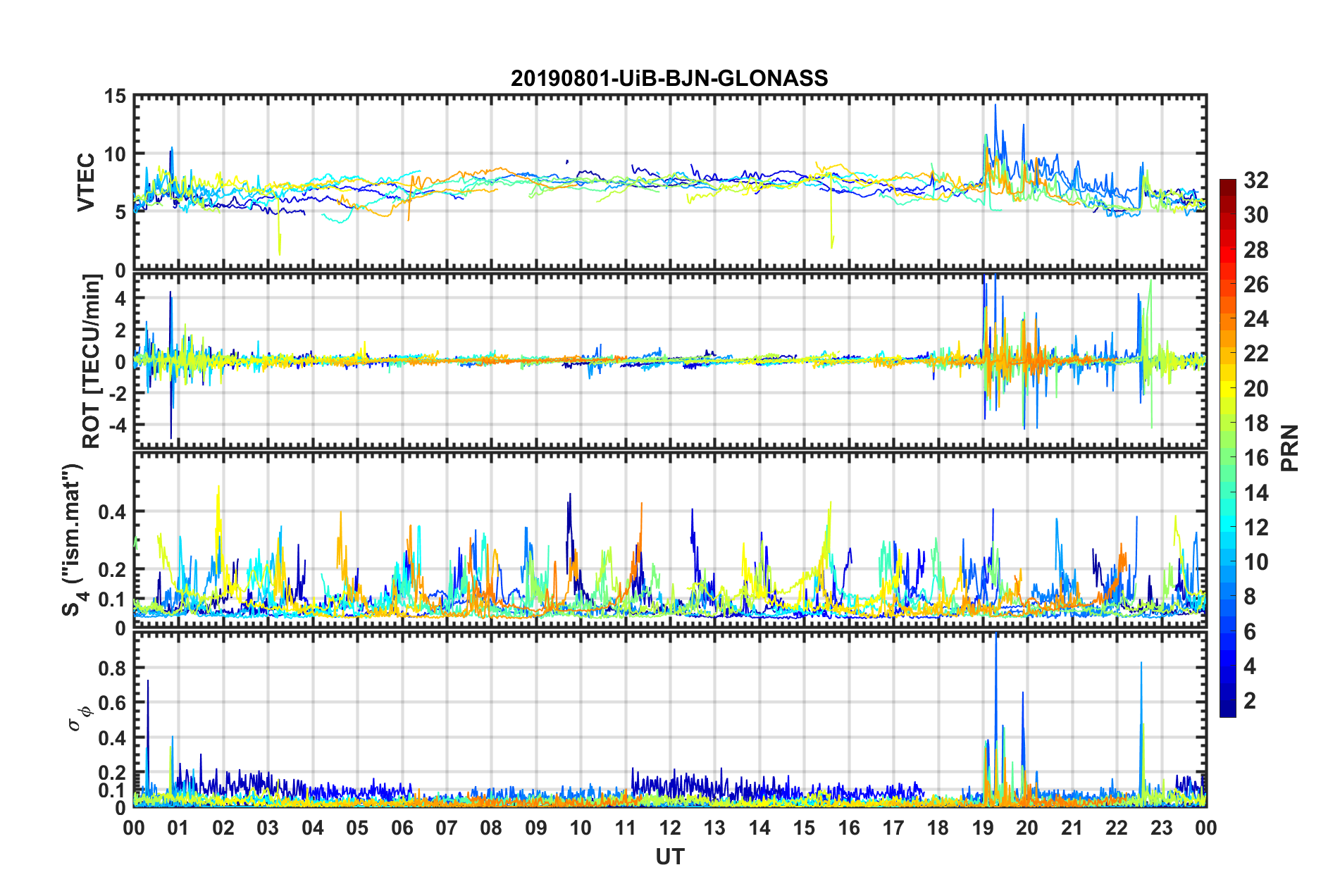Click x-axis hour label 09
The height and width of the screenshot is (896, 1340).
click(x=536, y=828)
